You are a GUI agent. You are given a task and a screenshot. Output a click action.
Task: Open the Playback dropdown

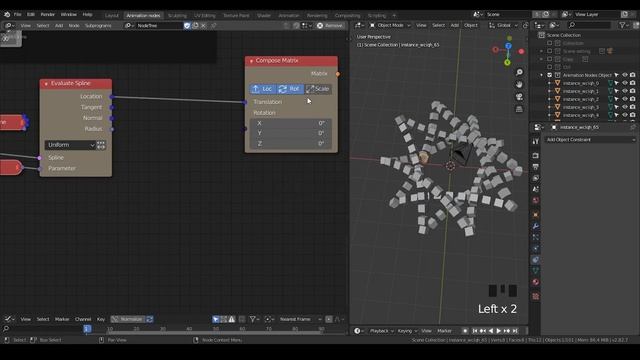(x=381, y=331)
